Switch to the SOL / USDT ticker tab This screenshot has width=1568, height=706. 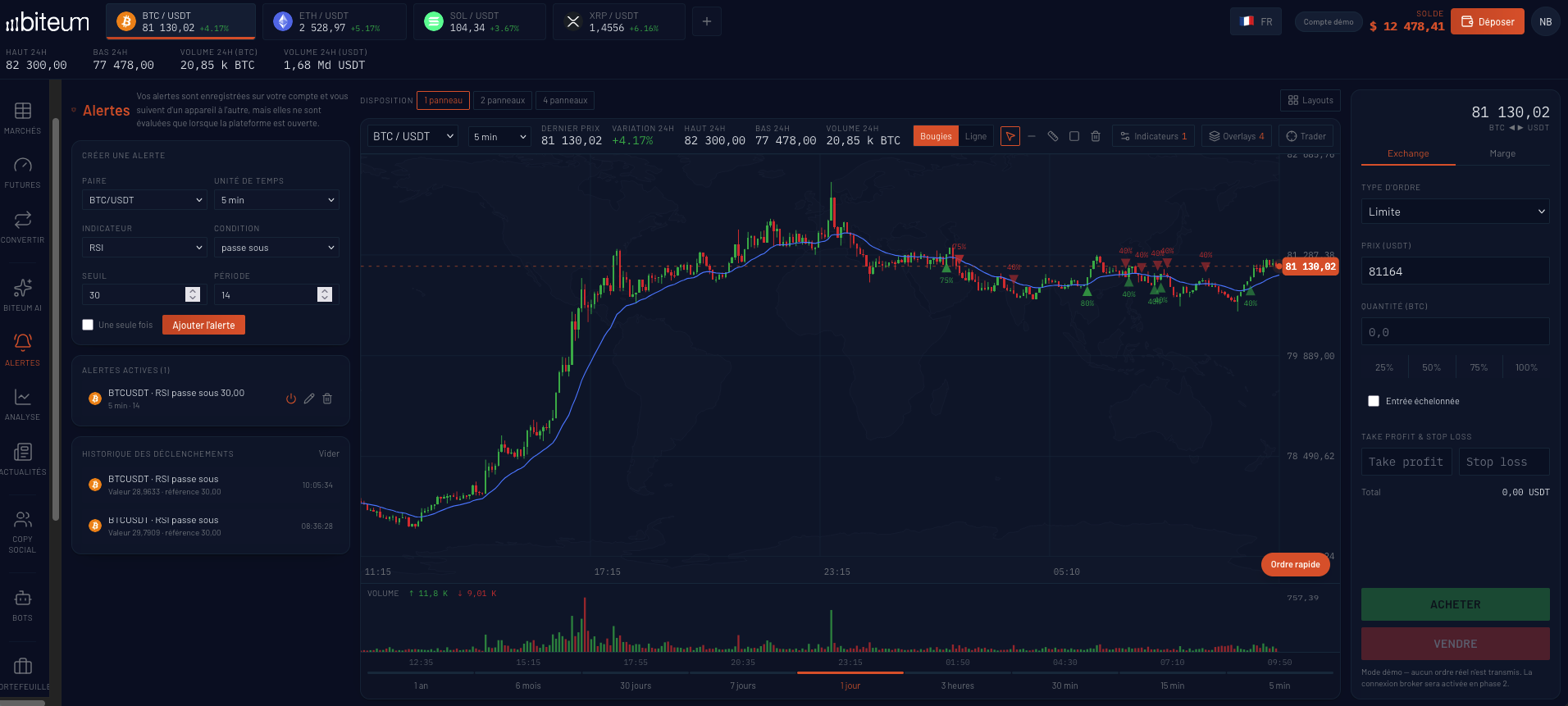pyautogui.click(x=480, y=21)
